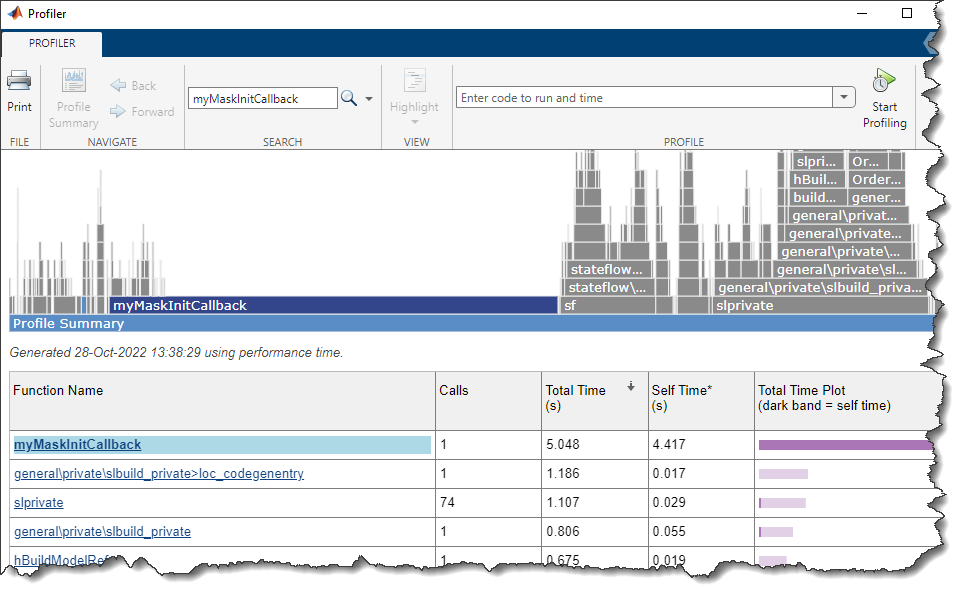Expand the Highlight dropdown arrow
The image size is (968, 600).
click(x=414, y=123)
